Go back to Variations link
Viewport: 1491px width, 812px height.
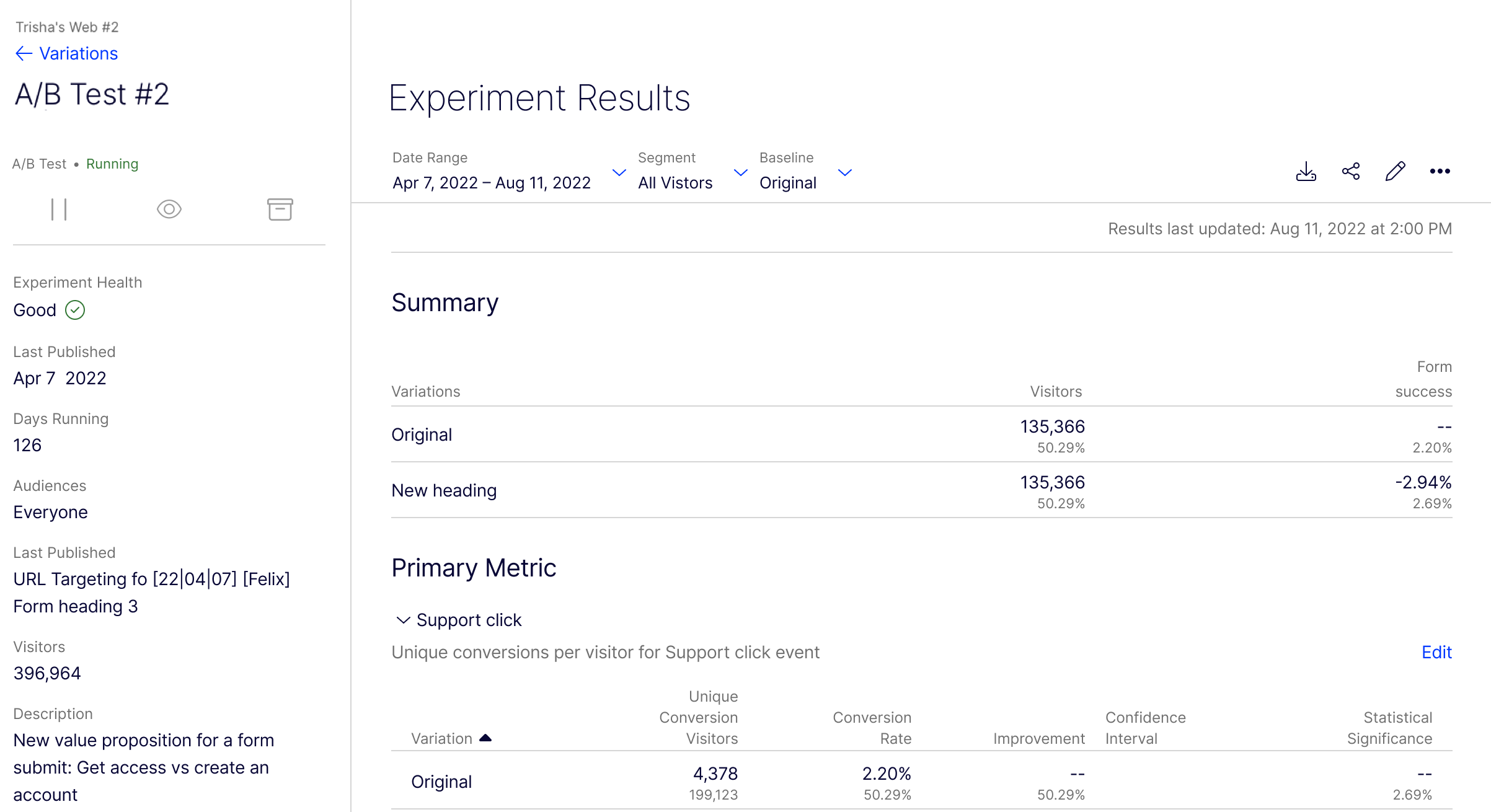78,54
